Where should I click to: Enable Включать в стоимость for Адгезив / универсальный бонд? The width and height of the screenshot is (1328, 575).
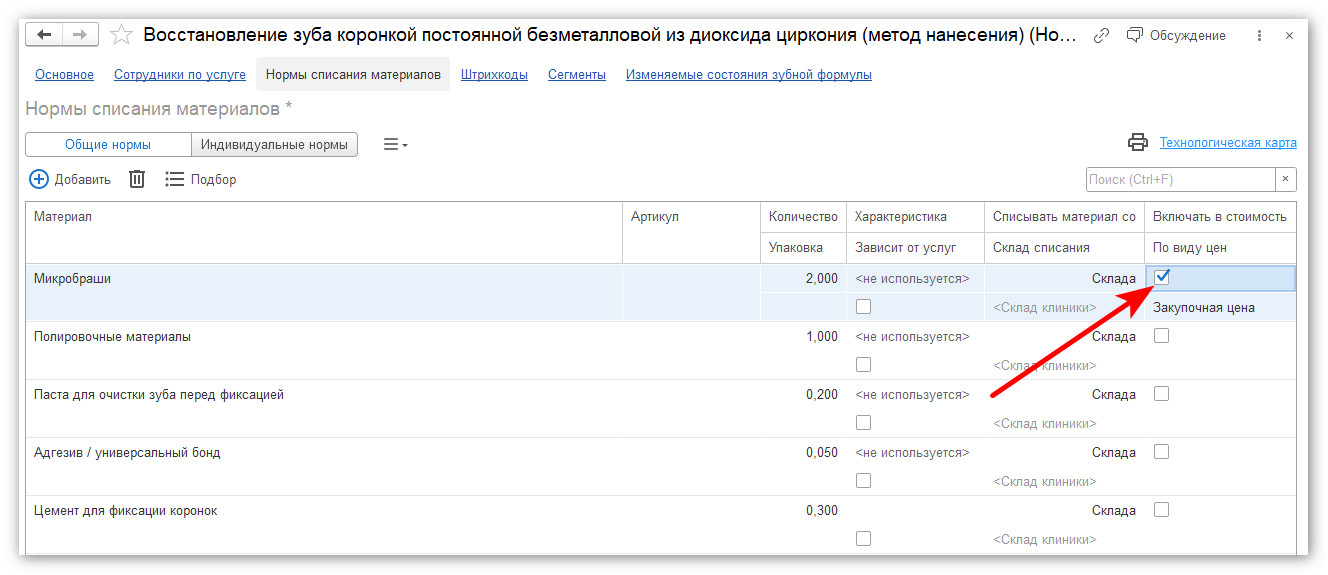(1161, 452)
